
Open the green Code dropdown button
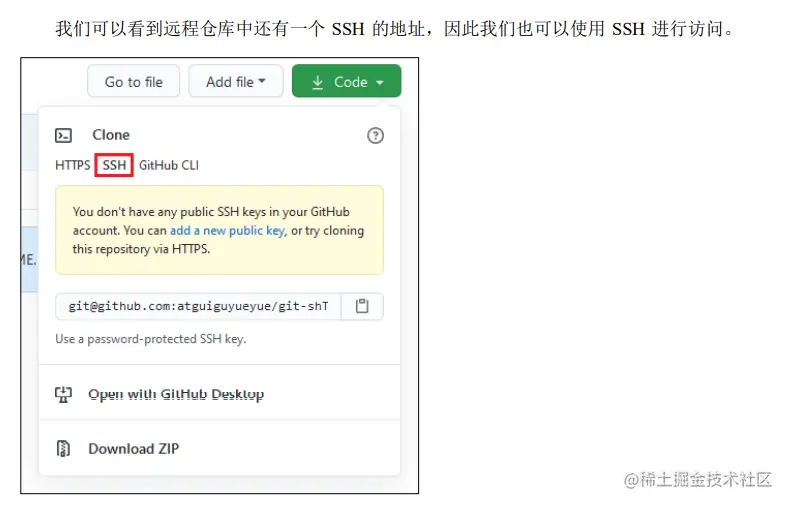(x=346, y=81)
